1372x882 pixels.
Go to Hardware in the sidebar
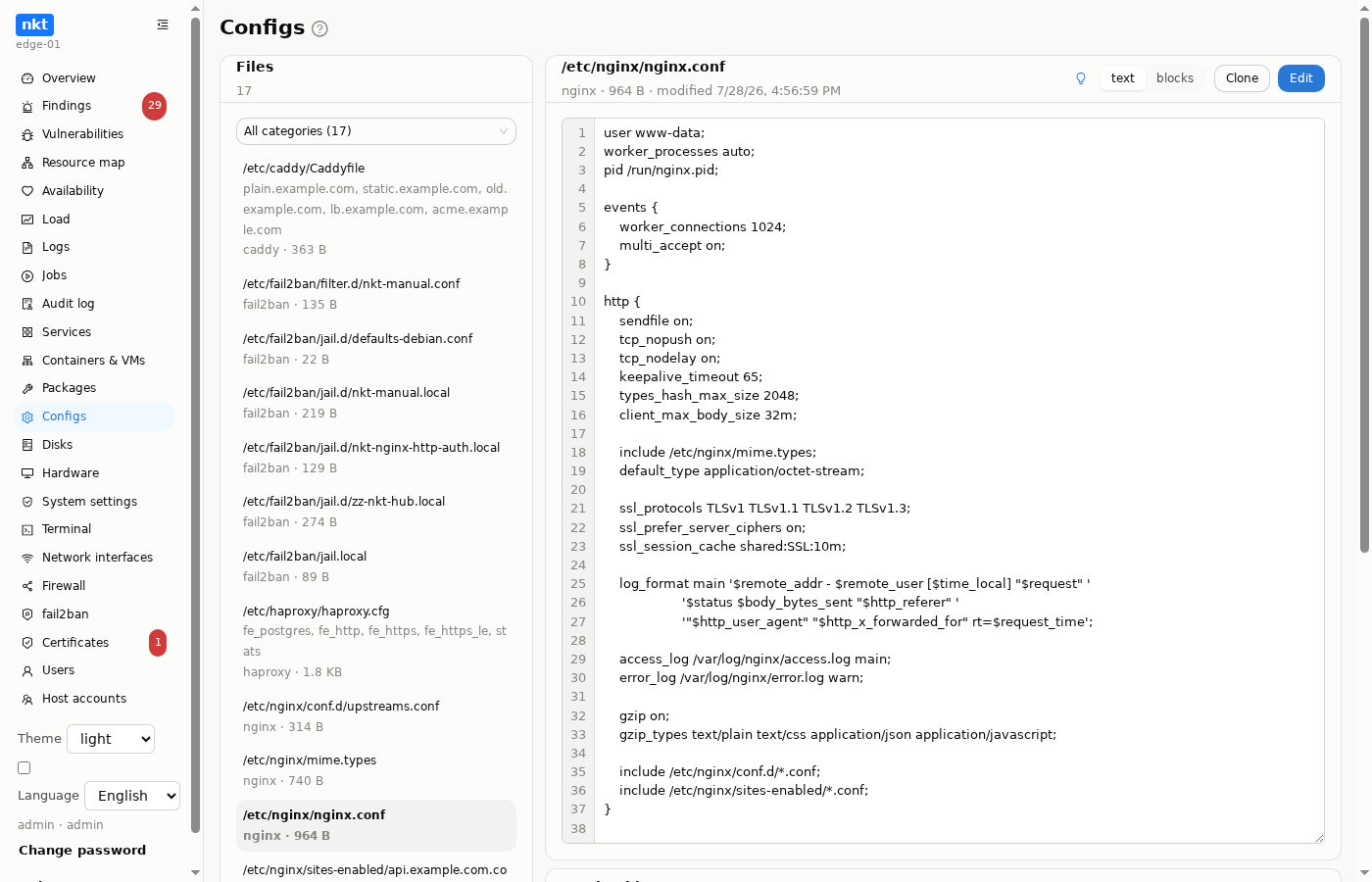pyautogui.click(x=94, y=473)
